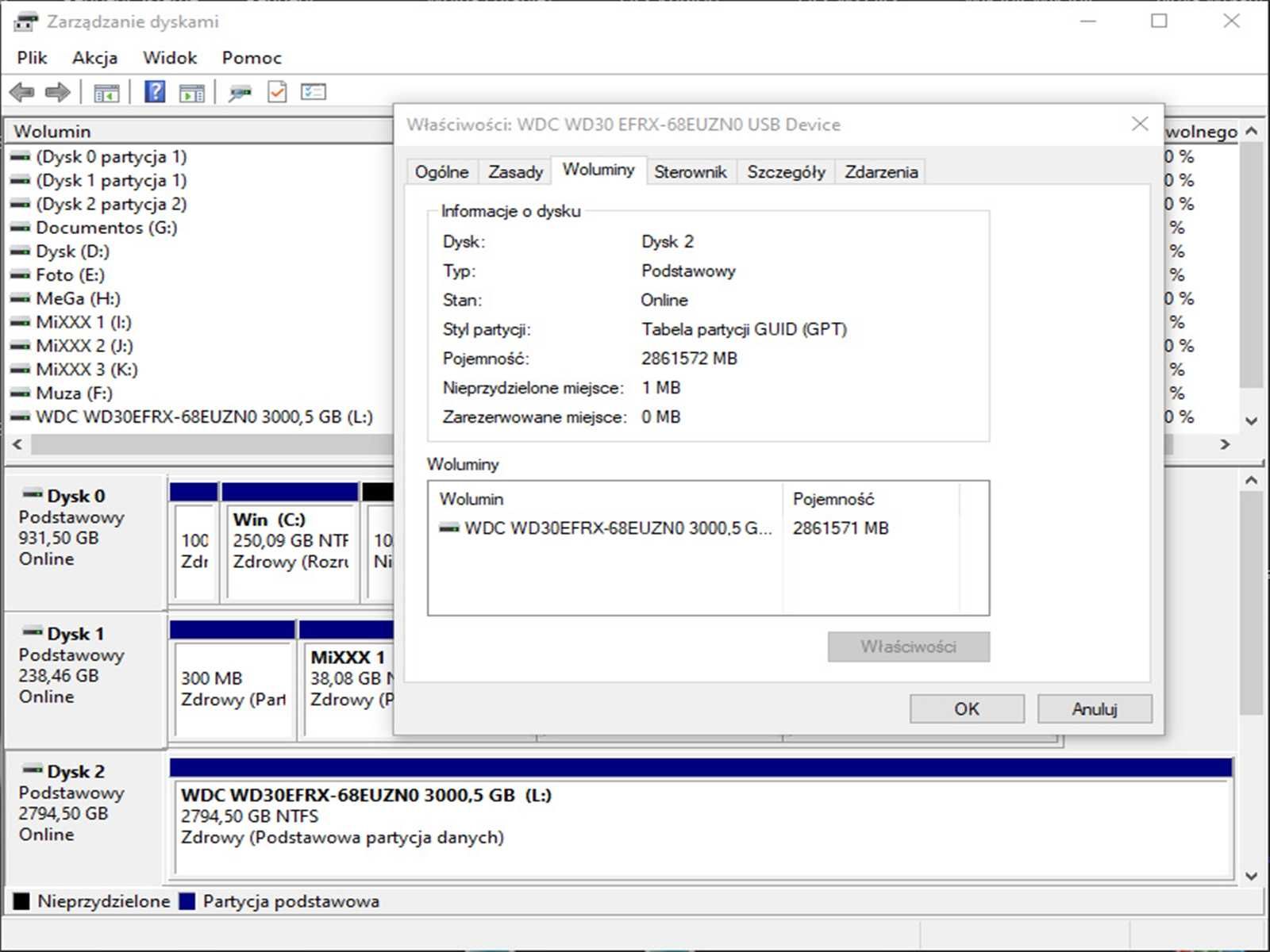Select (Dysk 2 partycja 2) volume row

[99, 205]
